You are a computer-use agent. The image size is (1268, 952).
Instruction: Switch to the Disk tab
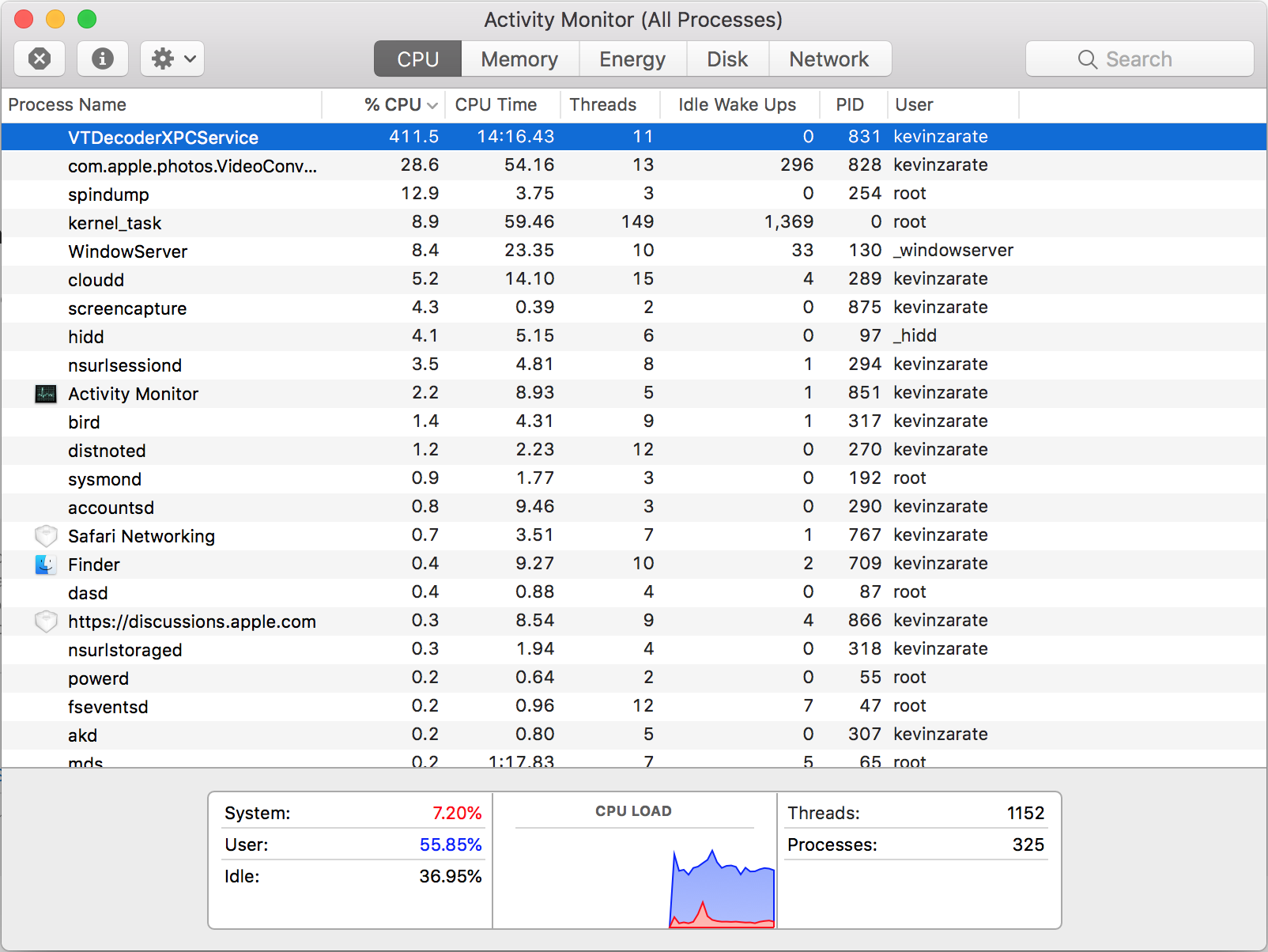pyautogui.click(x=726, y=58)
